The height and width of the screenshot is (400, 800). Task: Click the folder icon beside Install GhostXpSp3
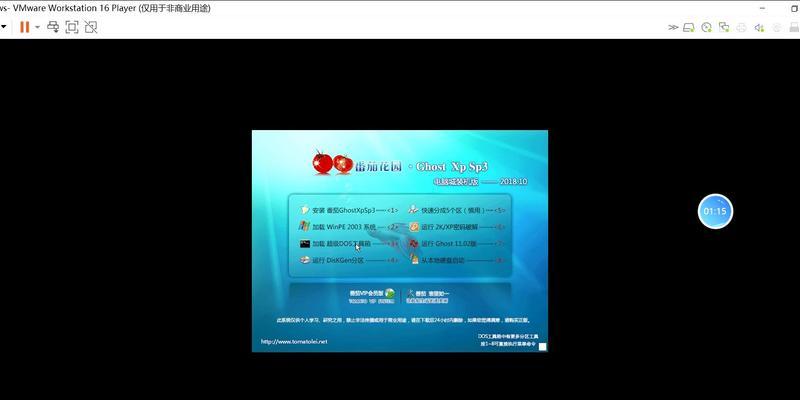305,210
